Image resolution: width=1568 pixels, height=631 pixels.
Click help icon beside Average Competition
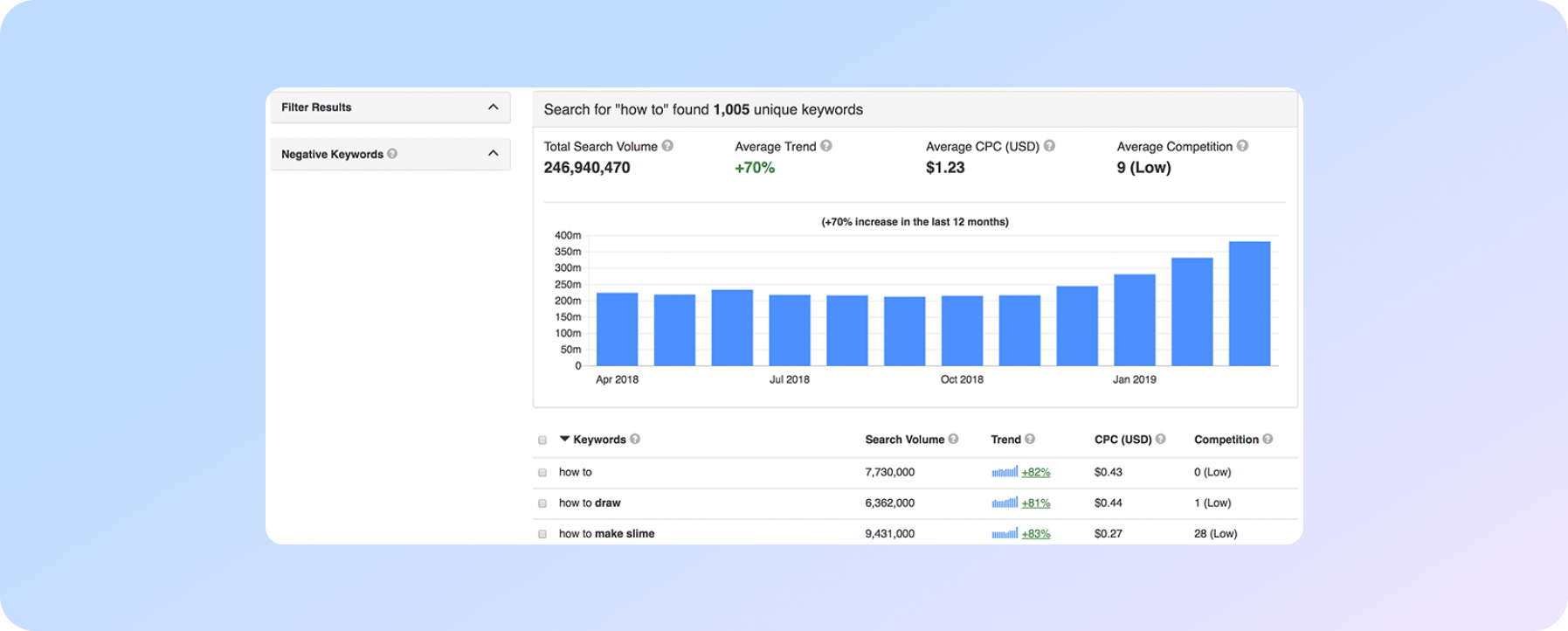[x=1242, y=146]
